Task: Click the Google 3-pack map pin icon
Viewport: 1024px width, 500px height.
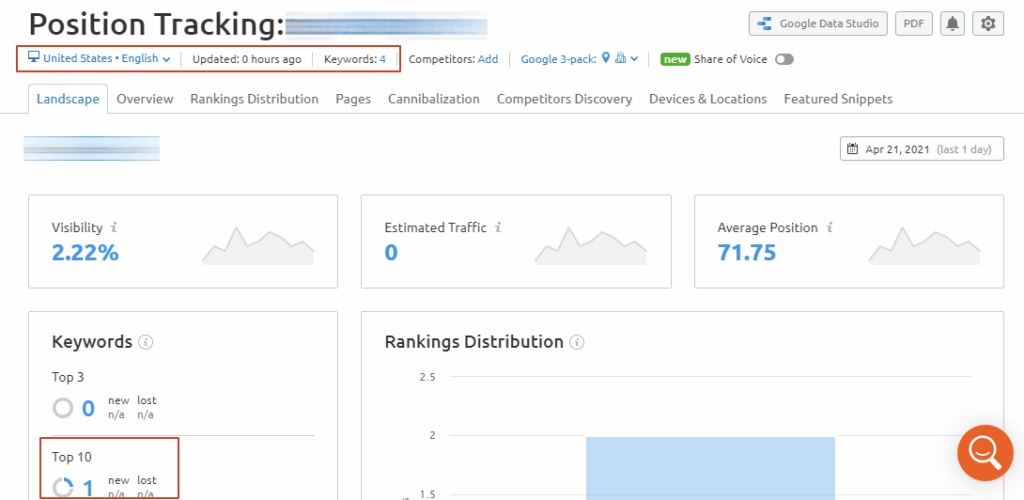Action: pyautogui.click(x=606, y=59)
